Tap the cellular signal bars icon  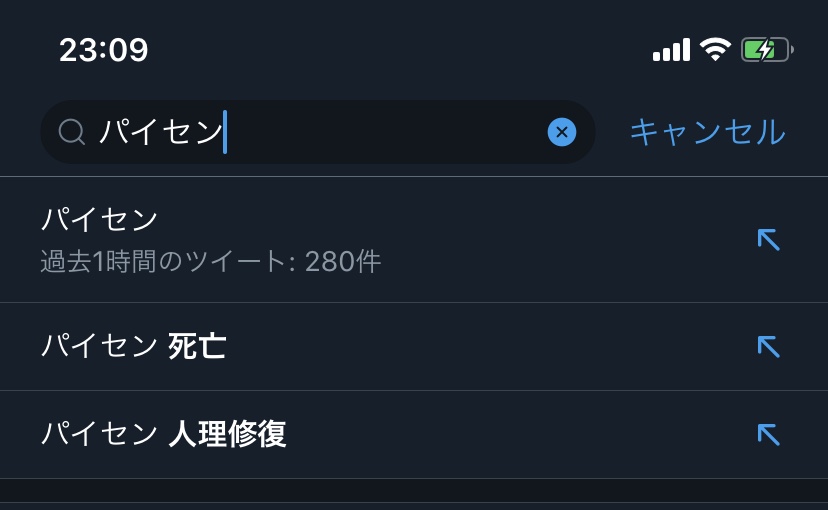click(x=671, y=49)
